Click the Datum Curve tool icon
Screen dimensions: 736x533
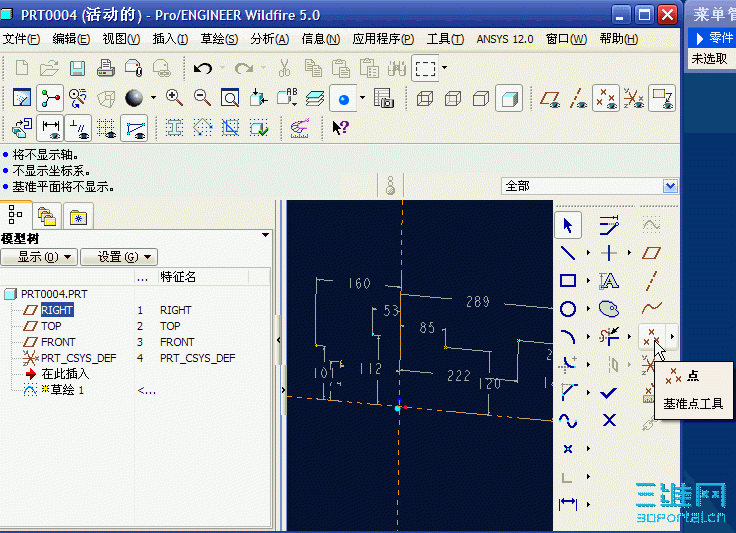click(652, 308)
